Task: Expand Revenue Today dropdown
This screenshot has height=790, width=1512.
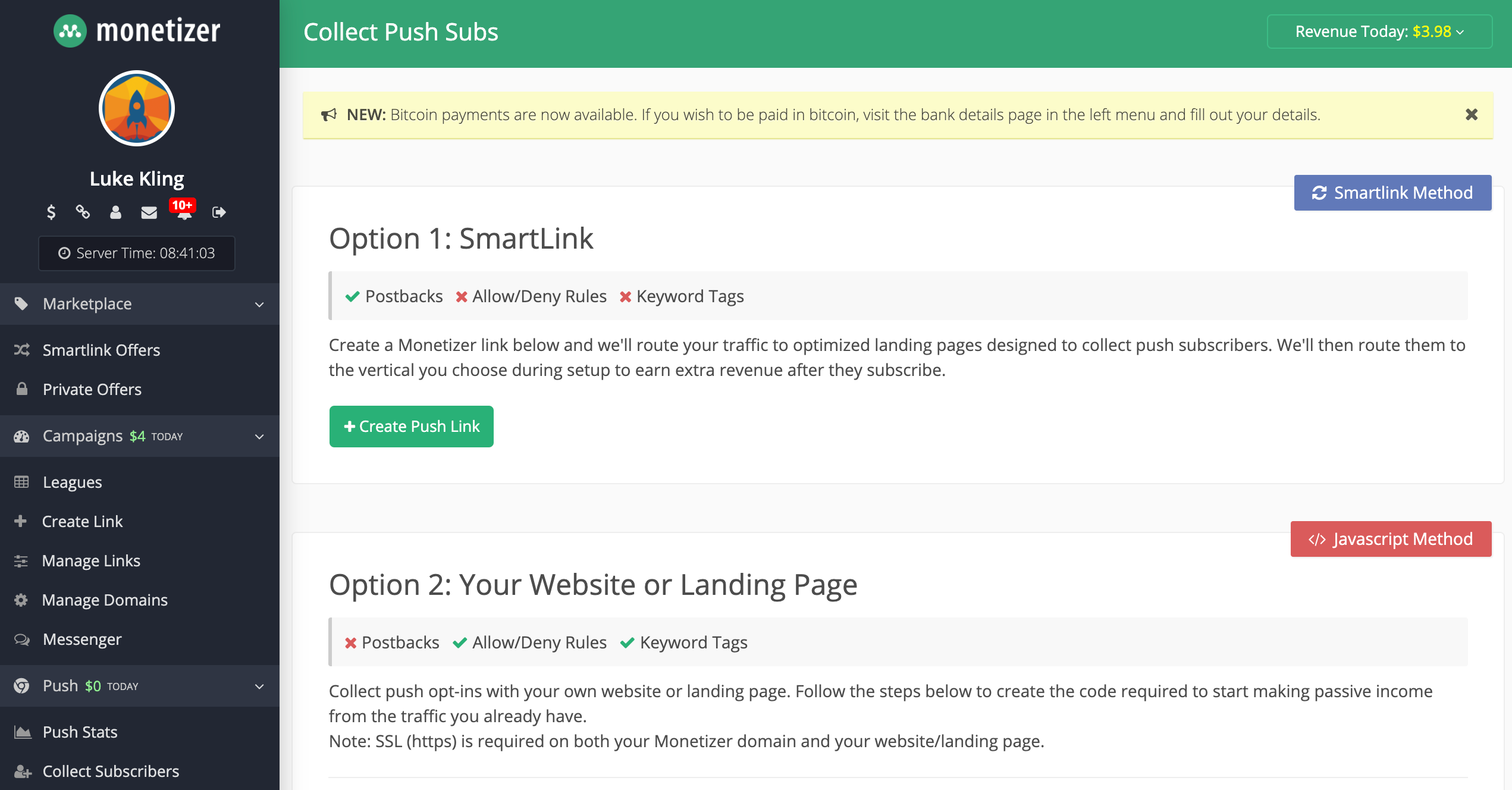Action: 1379,32
